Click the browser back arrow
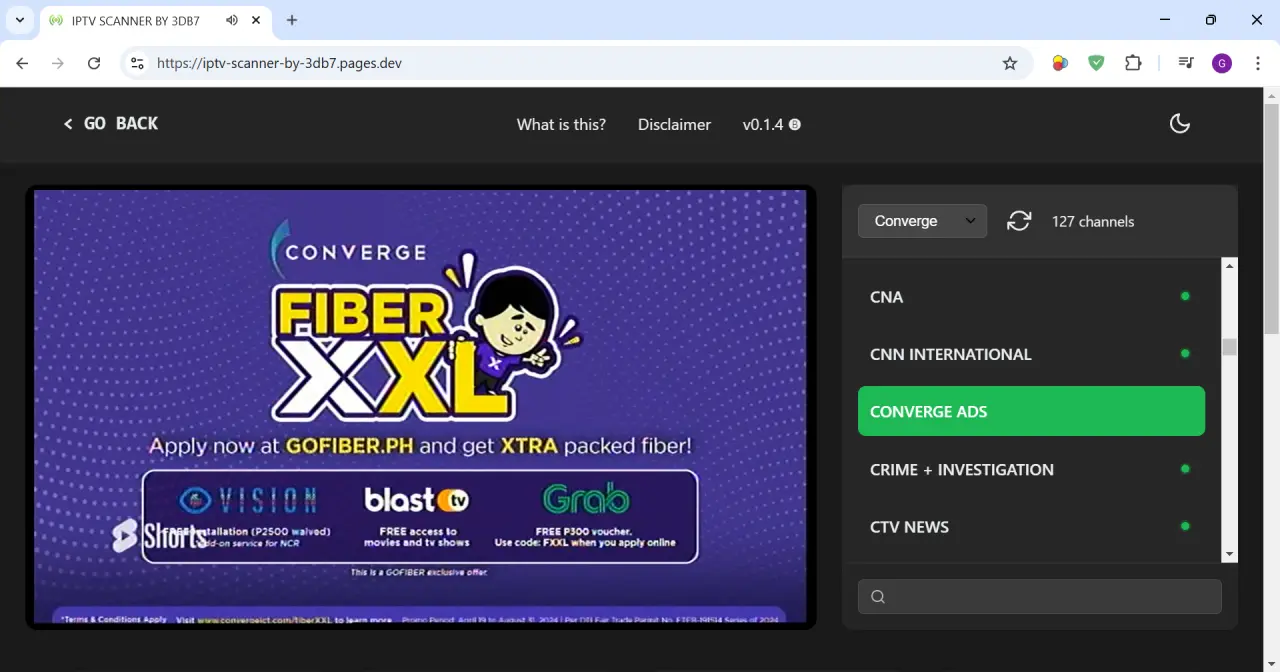This screenshot has height=672, width=1280. point(22,63)
